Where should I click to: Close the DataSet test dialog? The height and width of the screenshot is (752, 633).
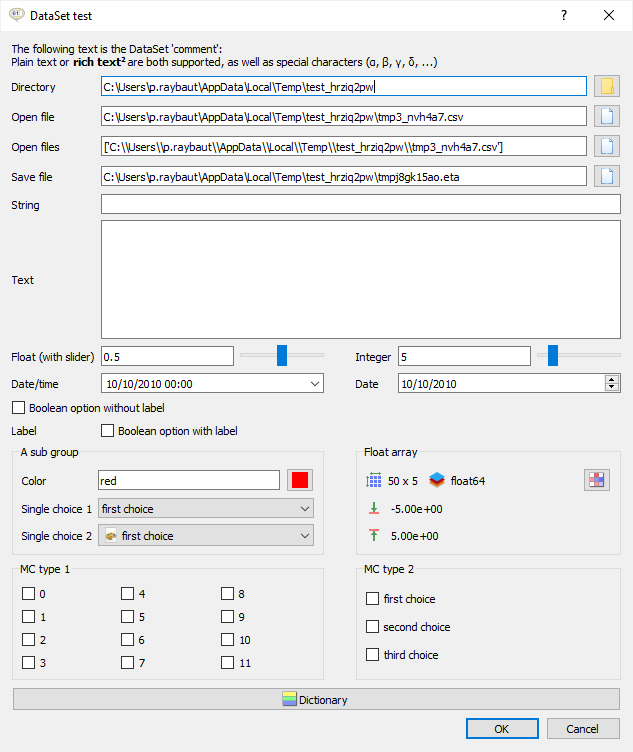[609, 15]
